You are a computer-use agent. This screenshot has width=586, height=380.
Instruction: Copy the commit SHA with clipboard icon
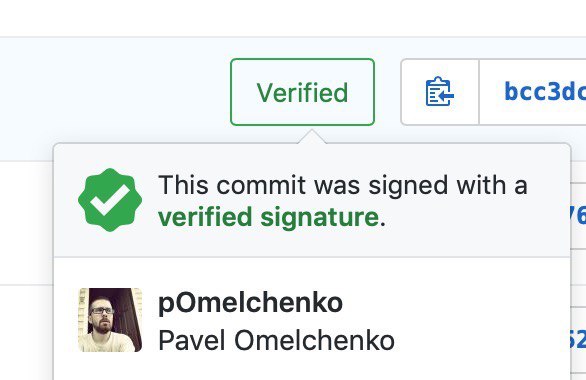[x=440, y=92]
